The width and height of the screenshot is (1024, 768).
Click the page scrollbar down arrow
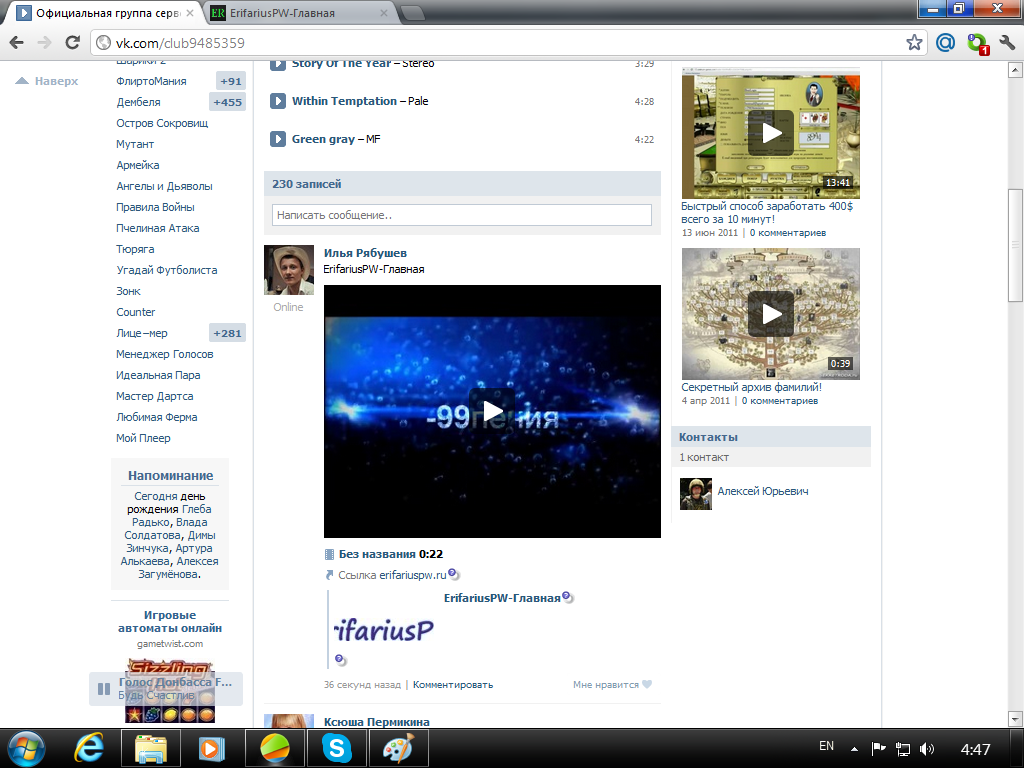tap(1015, 719)
